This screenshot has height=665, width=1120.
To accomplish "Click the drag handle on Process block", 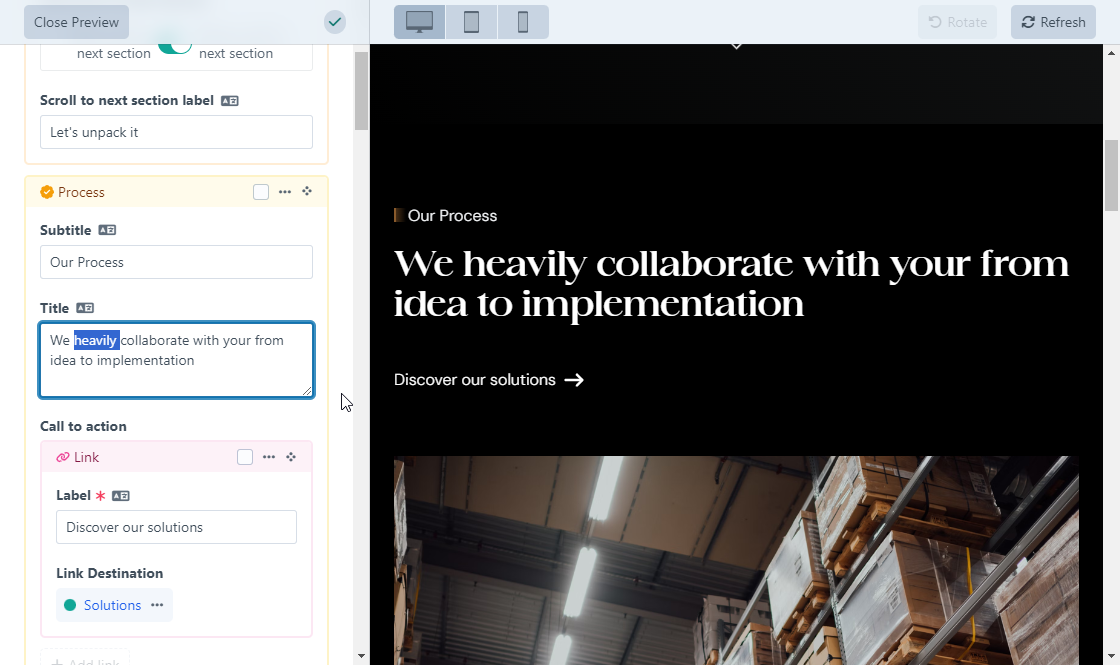I will coord(307,192).
